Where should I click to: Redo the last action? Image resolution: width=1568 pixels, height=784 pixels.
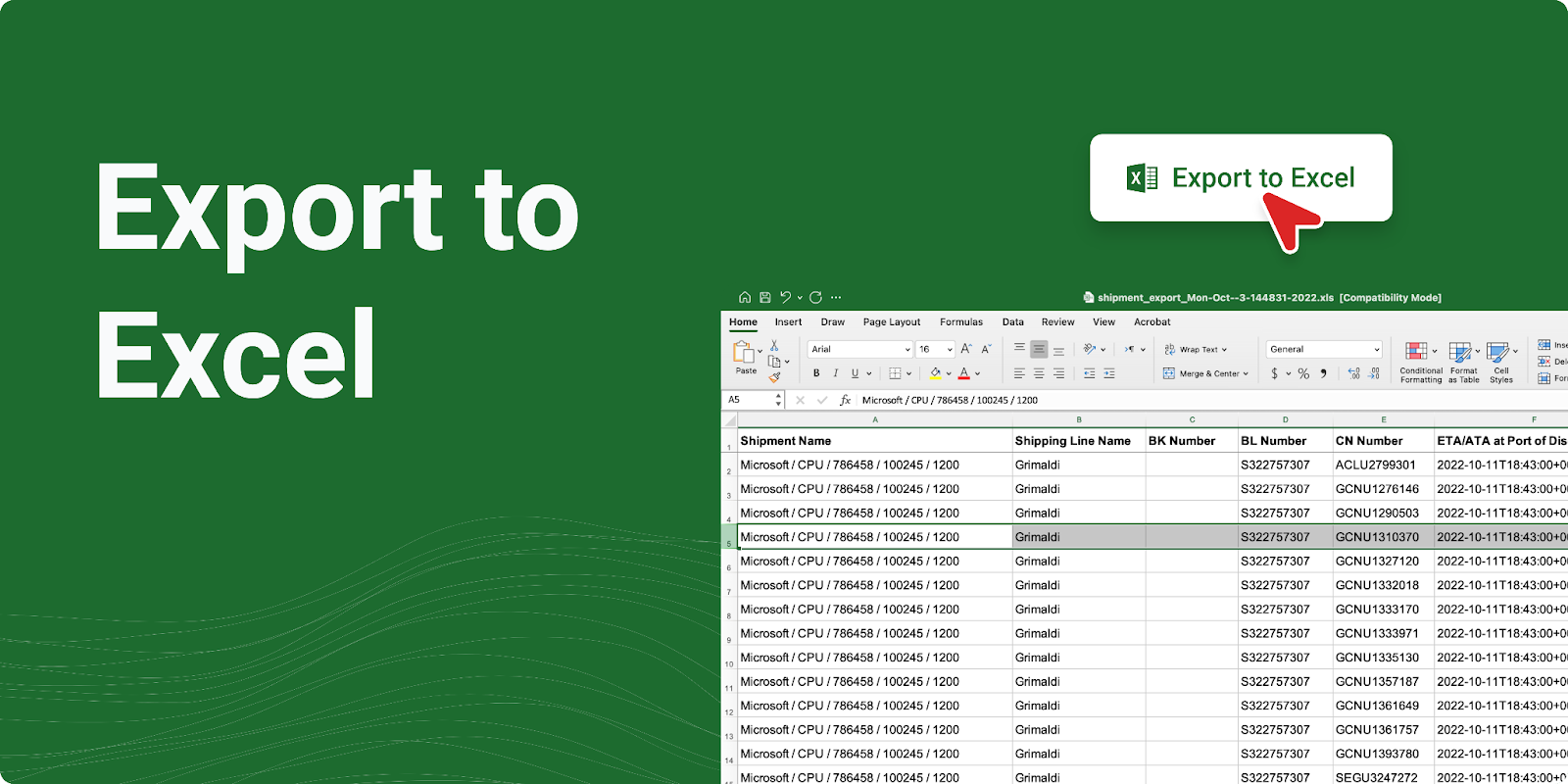click(815, 298)
